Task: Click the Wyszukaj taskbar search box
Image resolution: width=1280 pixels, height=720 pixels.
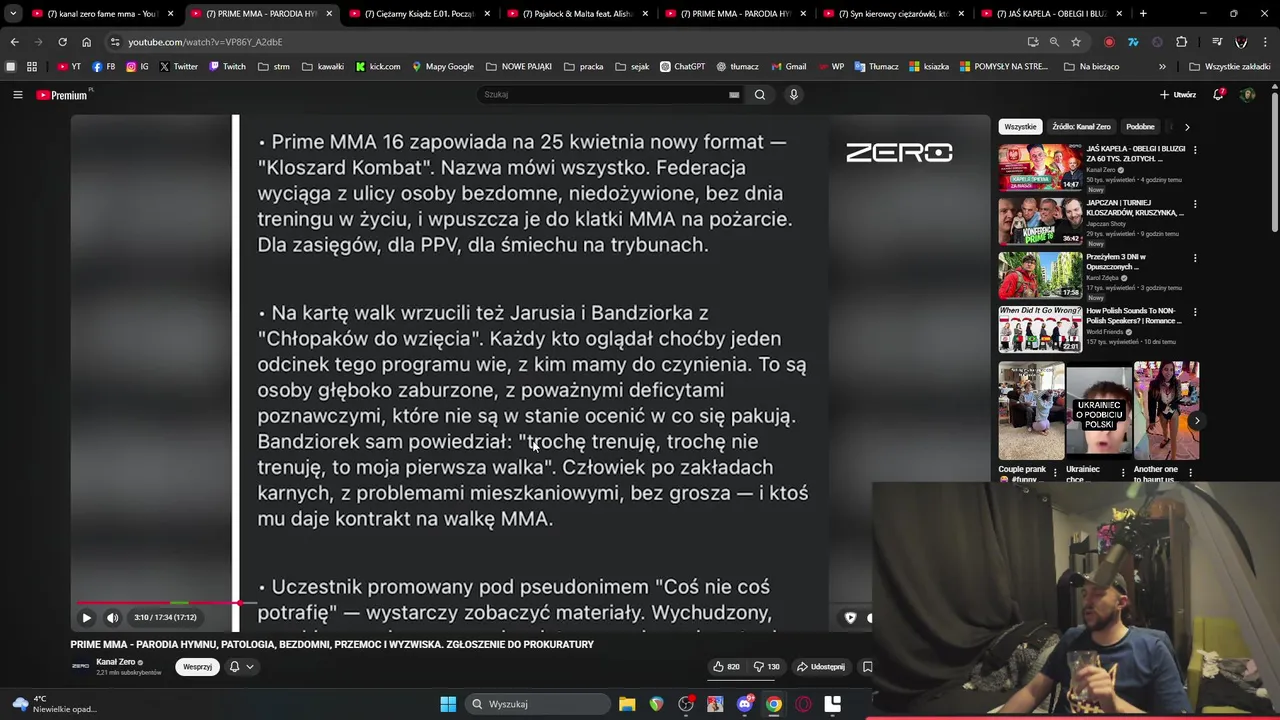Action: [x=536, y=704]
